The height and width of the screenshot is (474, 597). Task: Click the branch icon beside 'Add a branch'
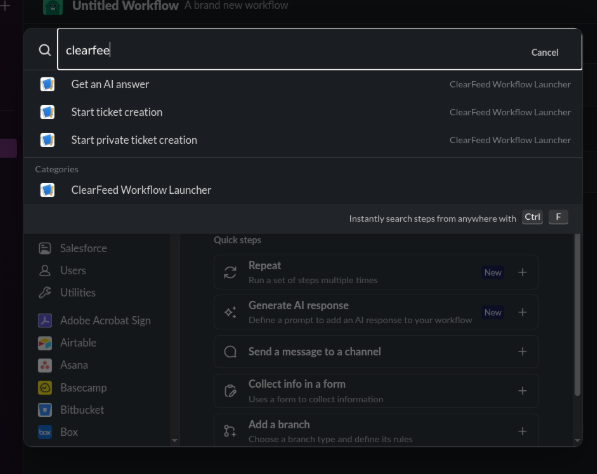pos(230,431)
